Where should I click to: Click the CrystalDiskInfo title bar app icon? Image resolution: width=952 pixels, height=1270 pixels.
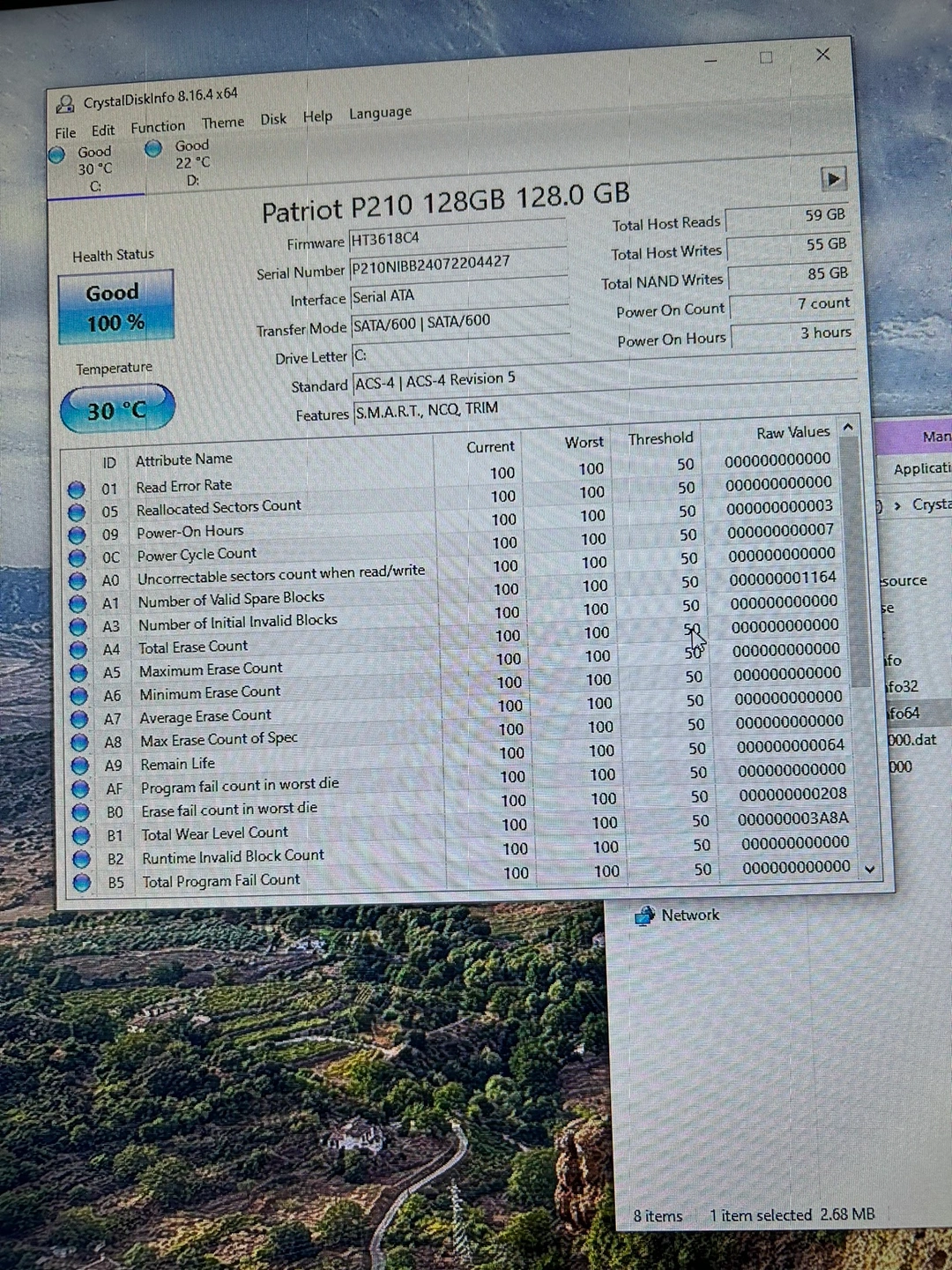pos(65,104)
